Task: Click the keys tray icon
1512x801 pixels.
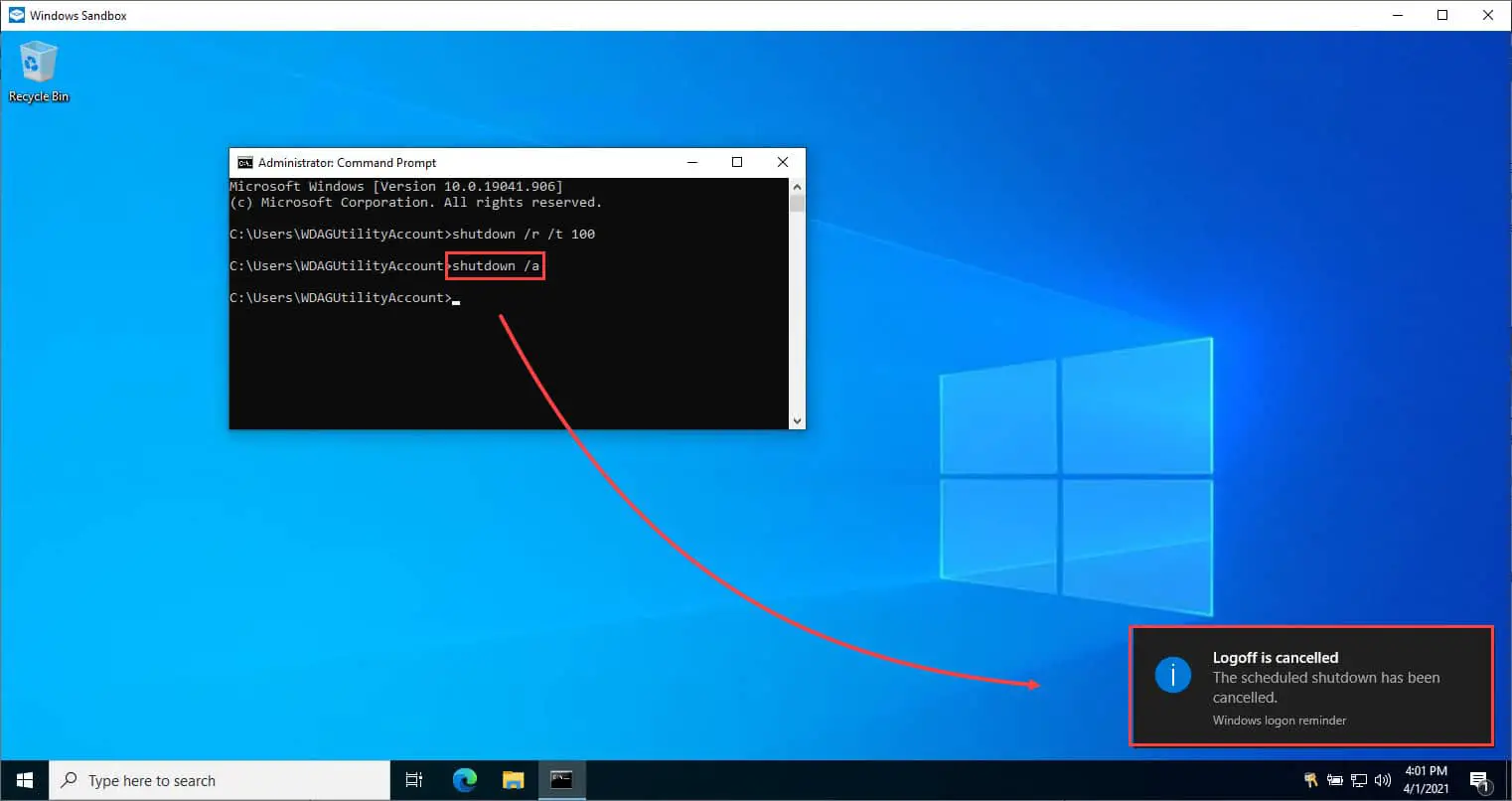Action: point(1311,780)
